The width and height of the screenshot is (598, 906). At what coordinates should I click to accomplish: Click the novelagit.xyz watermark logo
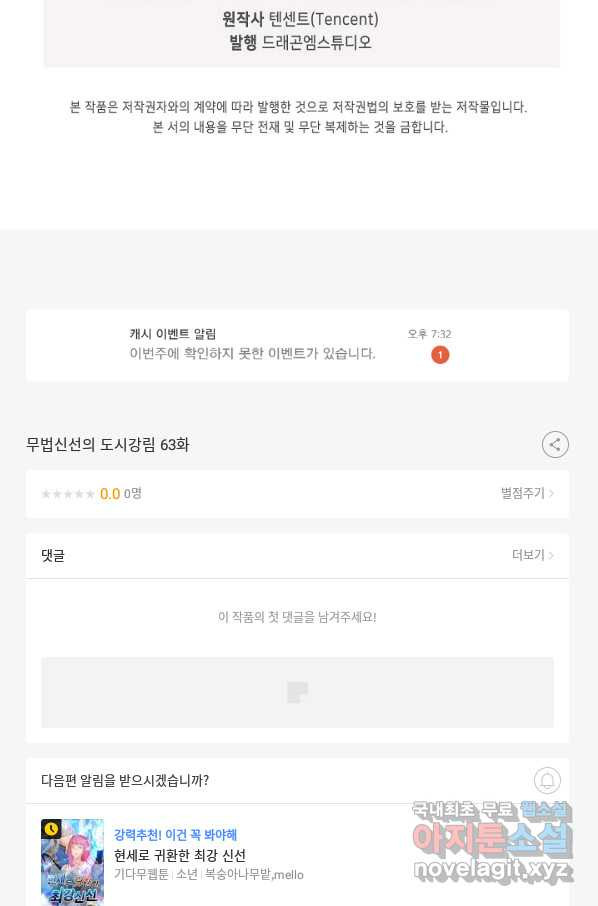click(x=493, y=868)
